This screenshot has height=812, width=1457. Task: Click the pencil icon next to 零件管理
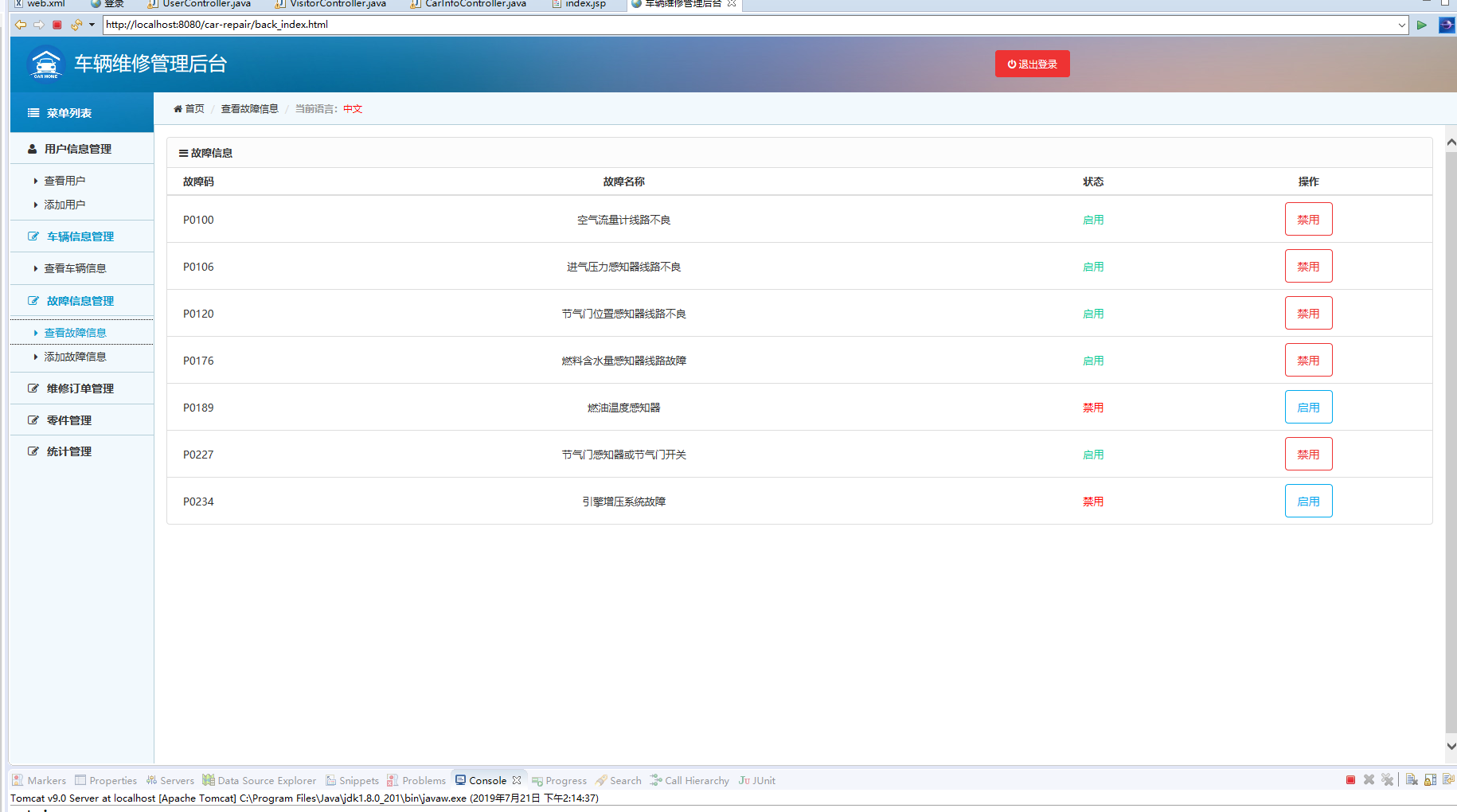(x=33, y=420)
